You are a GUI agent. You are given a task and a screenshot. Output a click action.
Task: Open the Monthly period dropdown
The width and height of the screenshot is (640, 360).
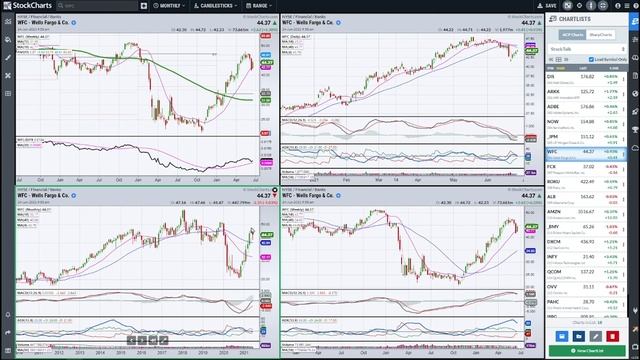169,6
